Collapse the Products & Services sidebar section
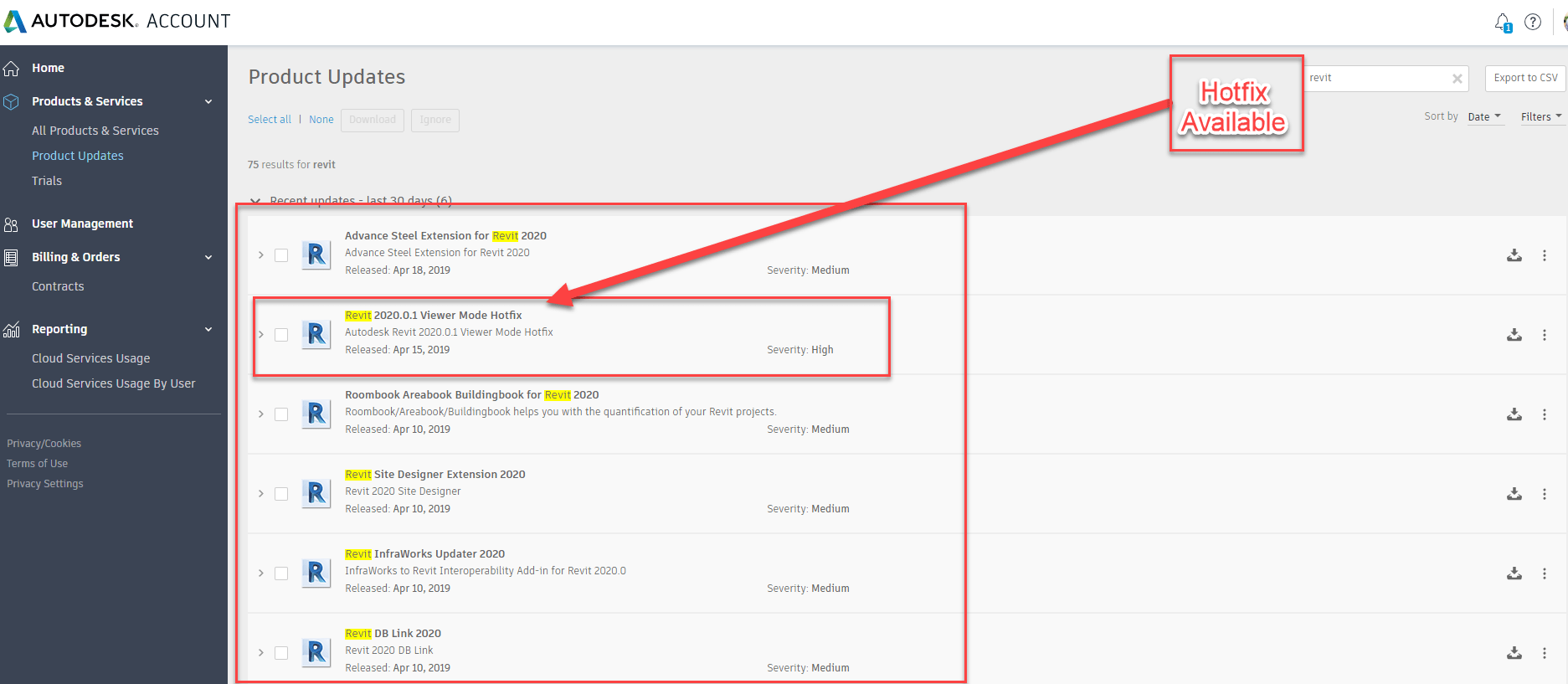The width and height of the screenshot is (1568, 684). (208, 102)
